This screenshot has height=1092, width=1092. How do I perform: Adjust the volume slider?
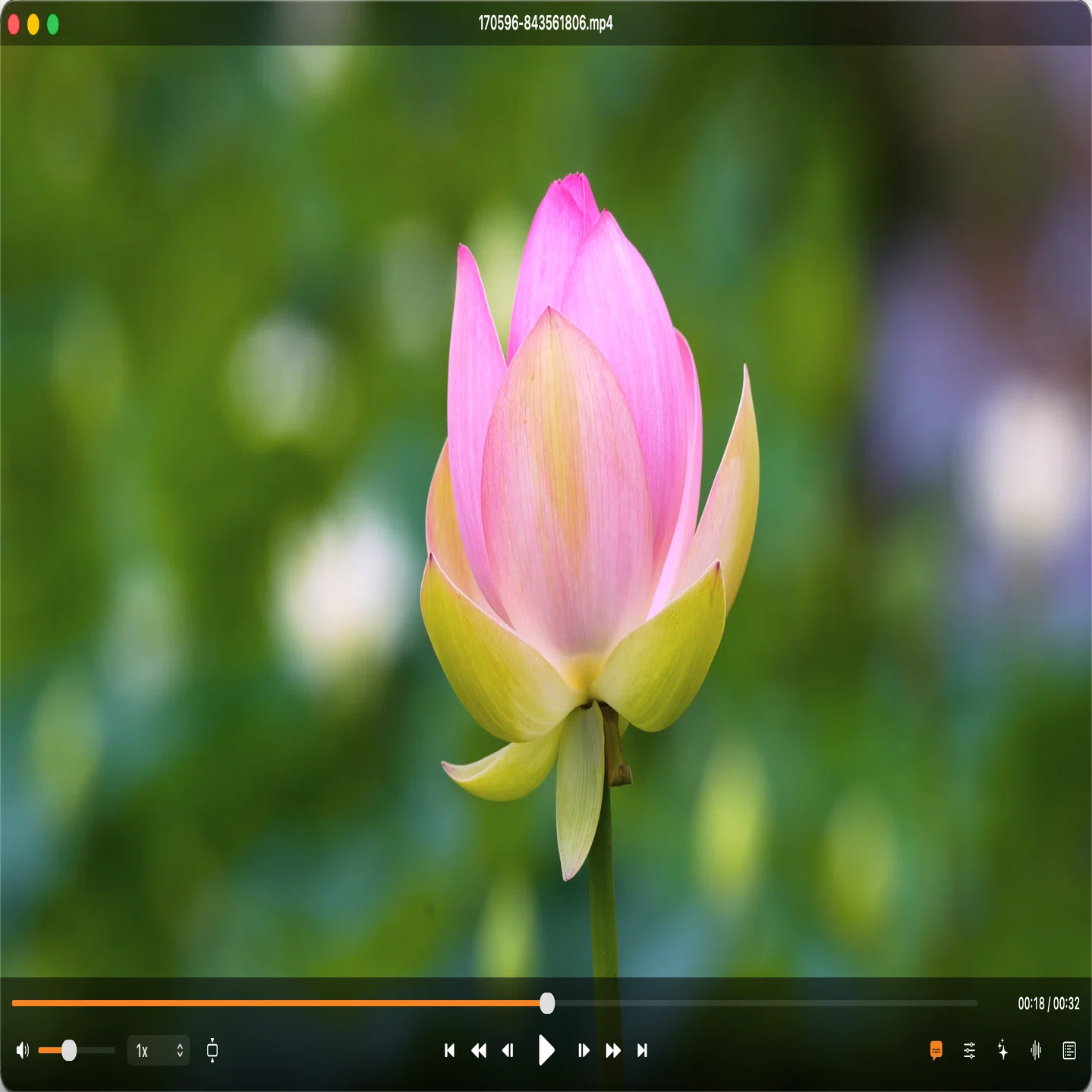pyautogui.click(x=76, y=1050)
